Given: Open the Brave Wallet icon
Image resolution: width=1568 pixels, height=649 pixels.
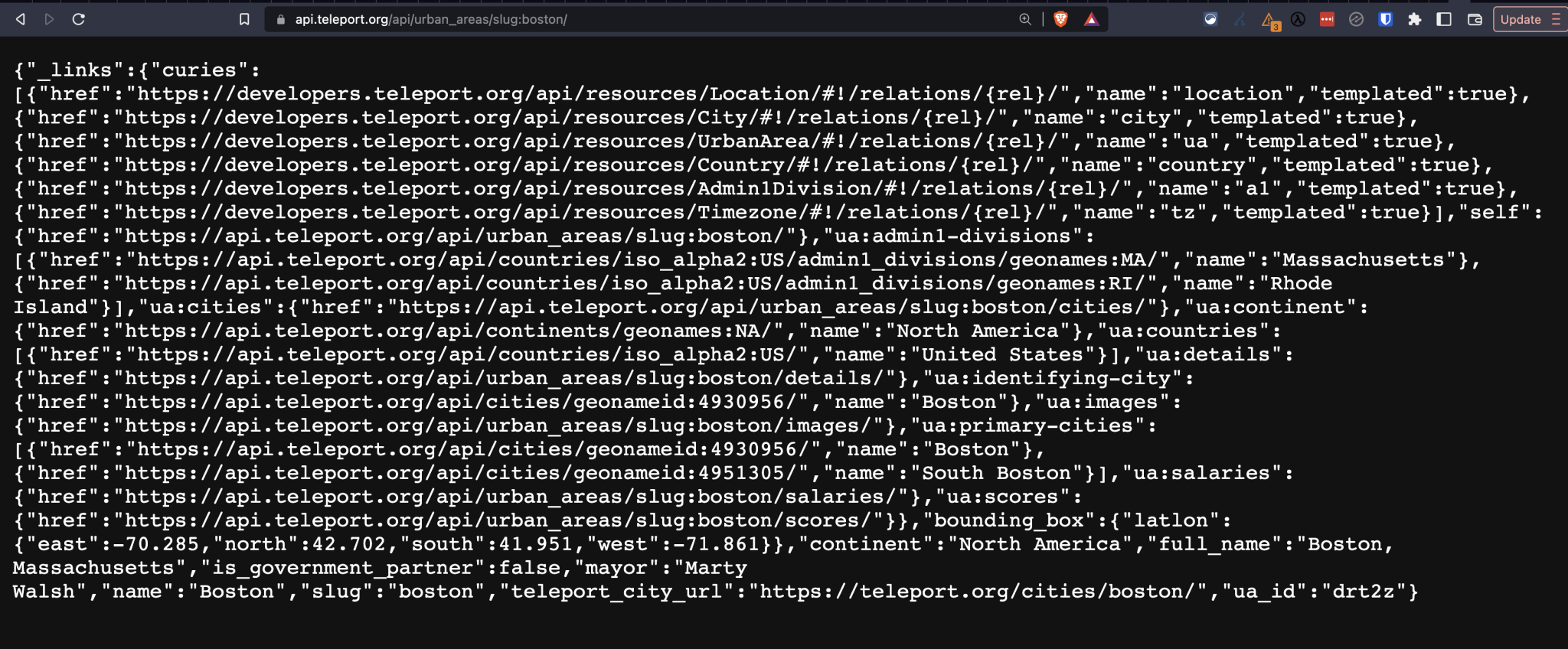Looking at the screenshot, I should (1475, 19).
